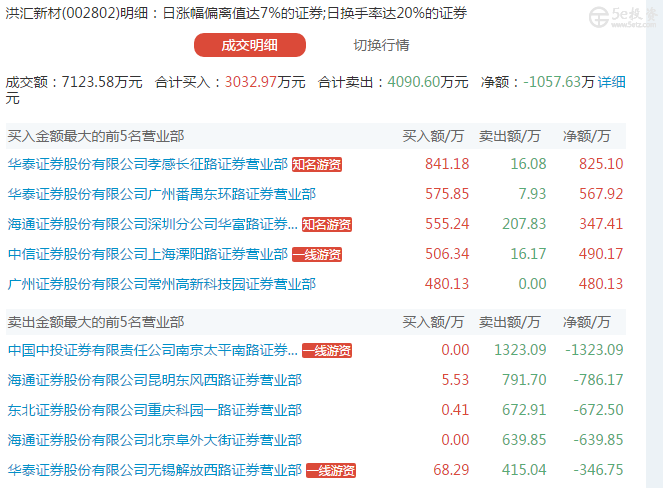This screenshot has height=488, width=663.
Task: Open 华泰证券无锡解放西路证券营业部 link
Action: pos(155,470)
